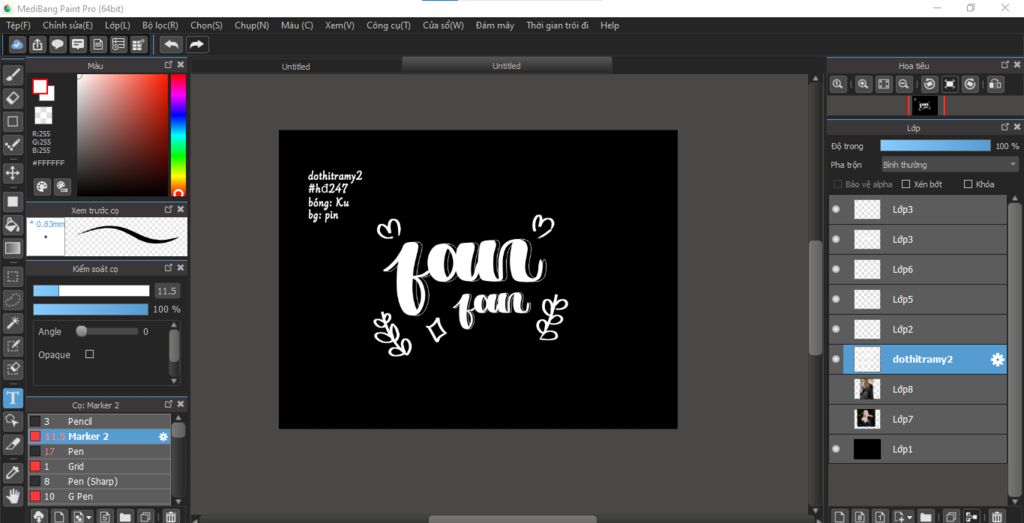The image size is (1024, 523).
Task: Select the rectangular Select tool
Action: 13,276
